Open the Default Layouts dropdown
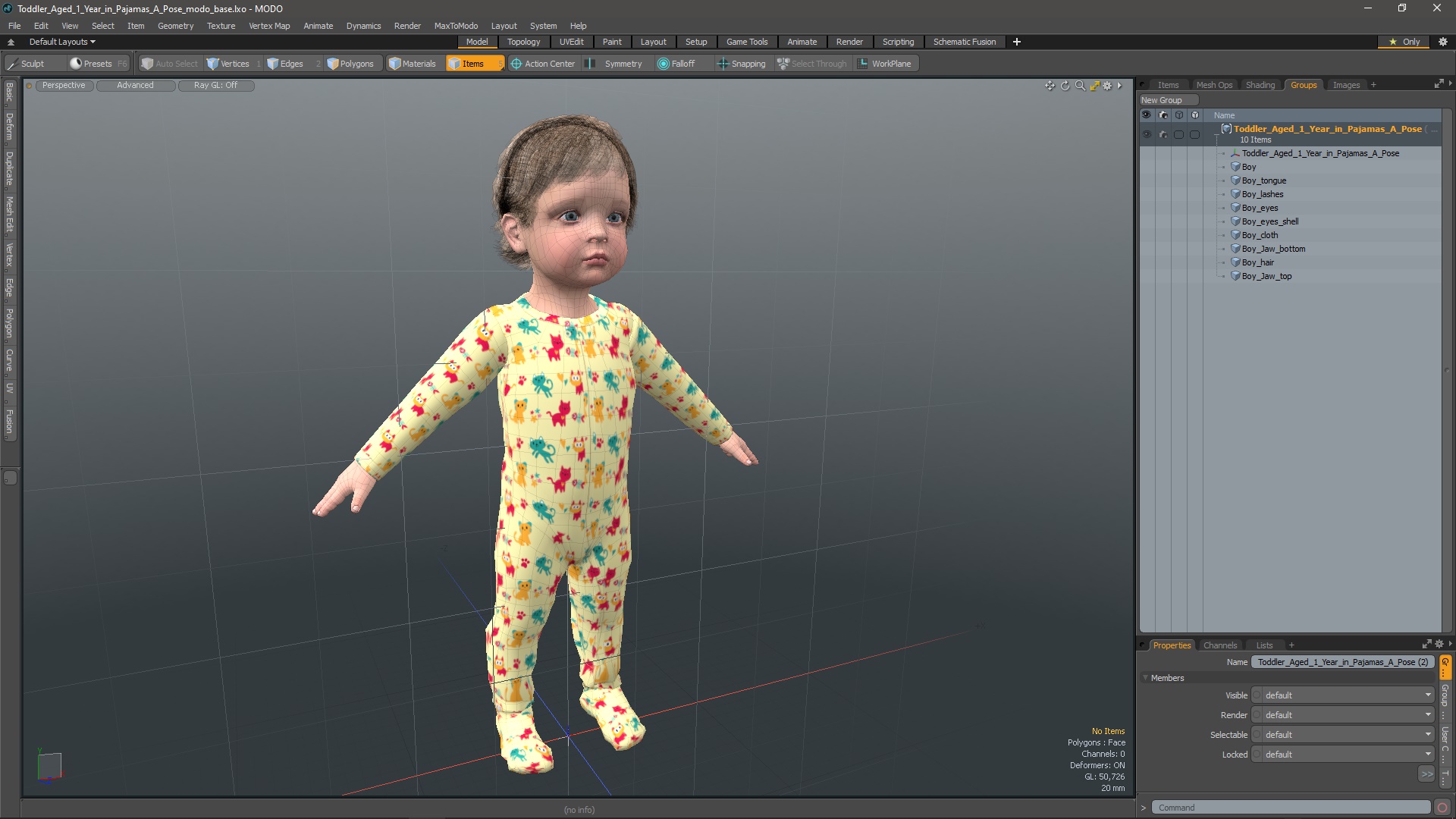The image size is (1456, 819). pyautogui.click(x=62, y=42)
